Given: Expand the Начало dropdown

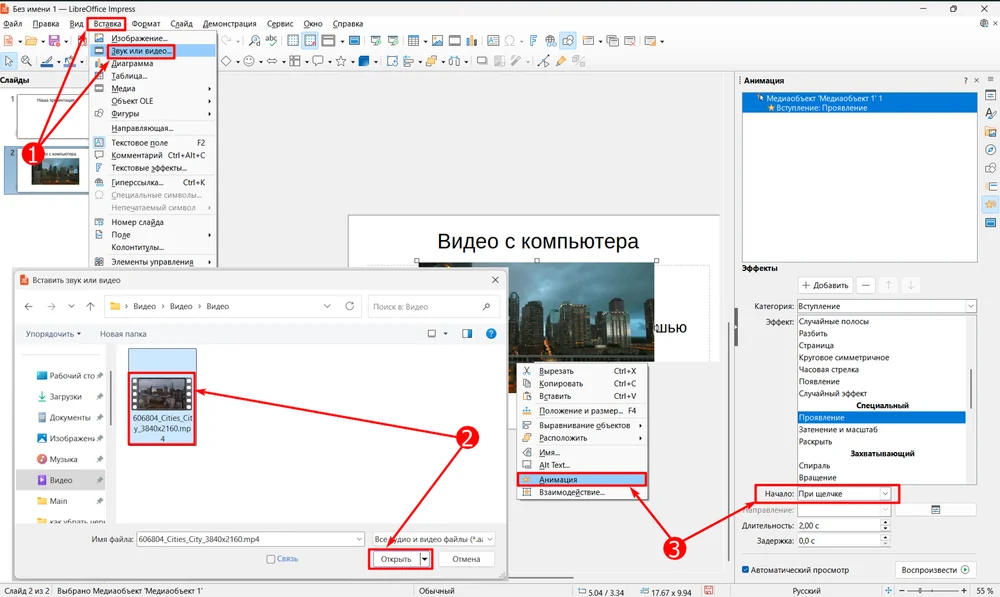Looking at the screenshot, I should 885,494.
